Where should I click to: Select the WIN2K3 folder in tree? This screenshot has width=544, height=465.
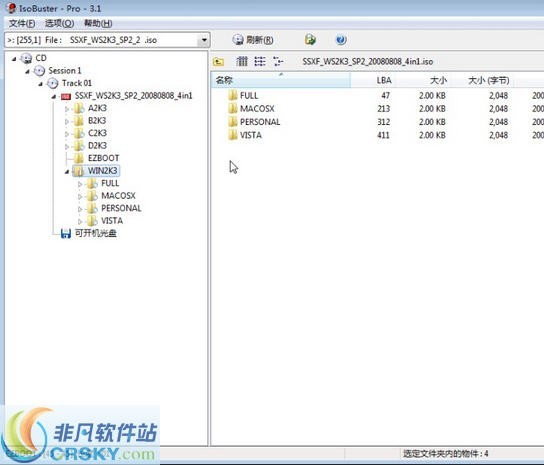102,171
